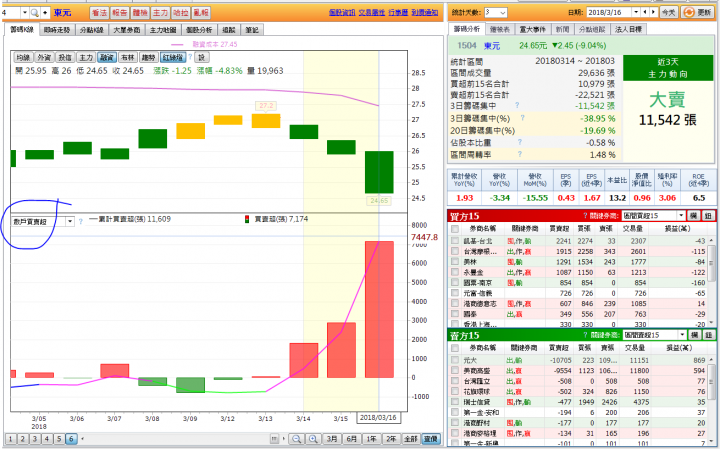Toggle the 紅綠燈 indicator button
Viewport: 720px width, 449px height.
click(173, 57)
